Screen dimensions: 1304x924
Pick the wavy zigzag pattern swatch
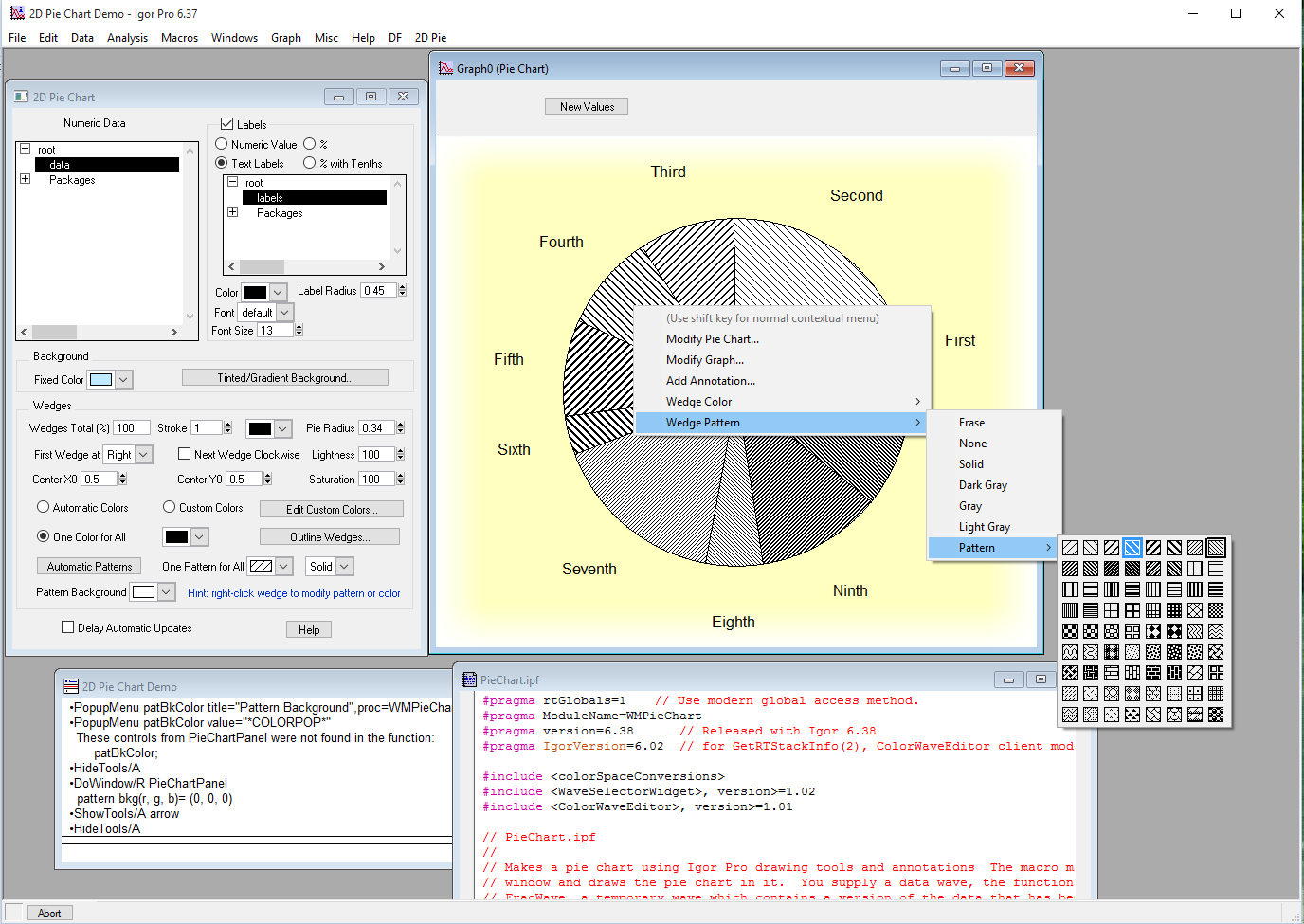1216,631
